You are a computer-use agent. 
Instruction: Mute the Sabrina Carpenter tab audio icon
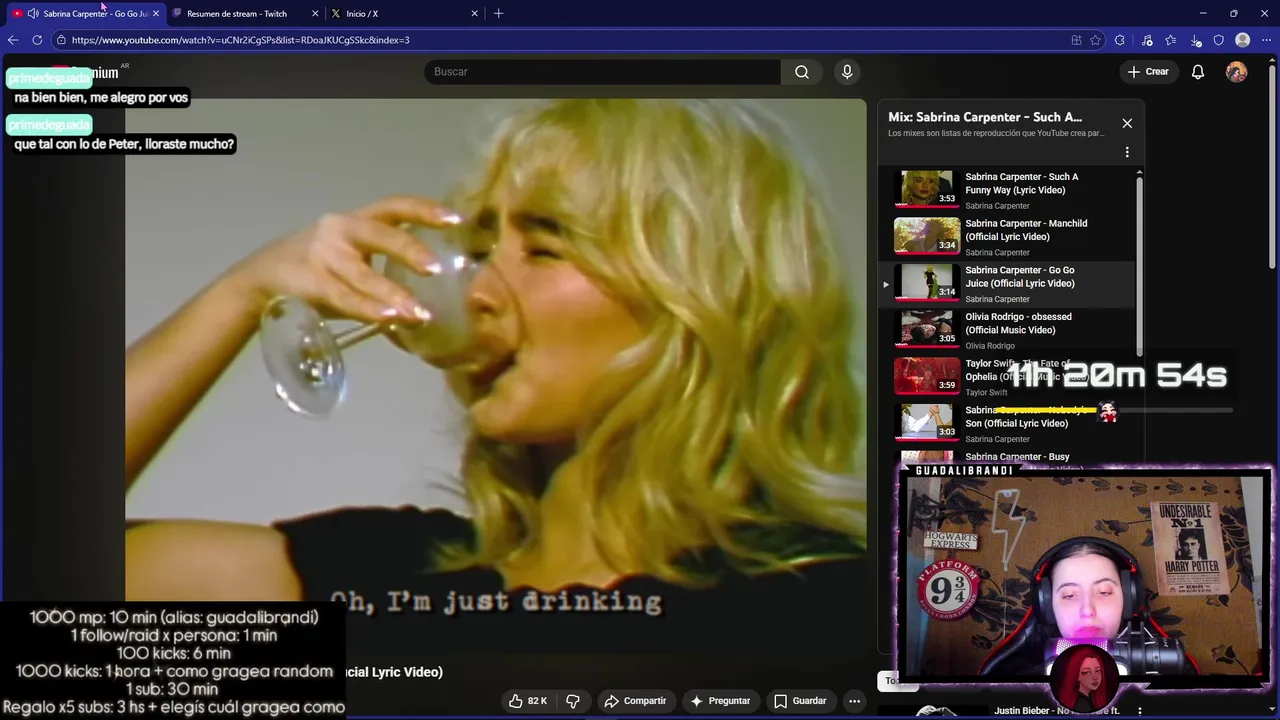click(x=33, y=13)
